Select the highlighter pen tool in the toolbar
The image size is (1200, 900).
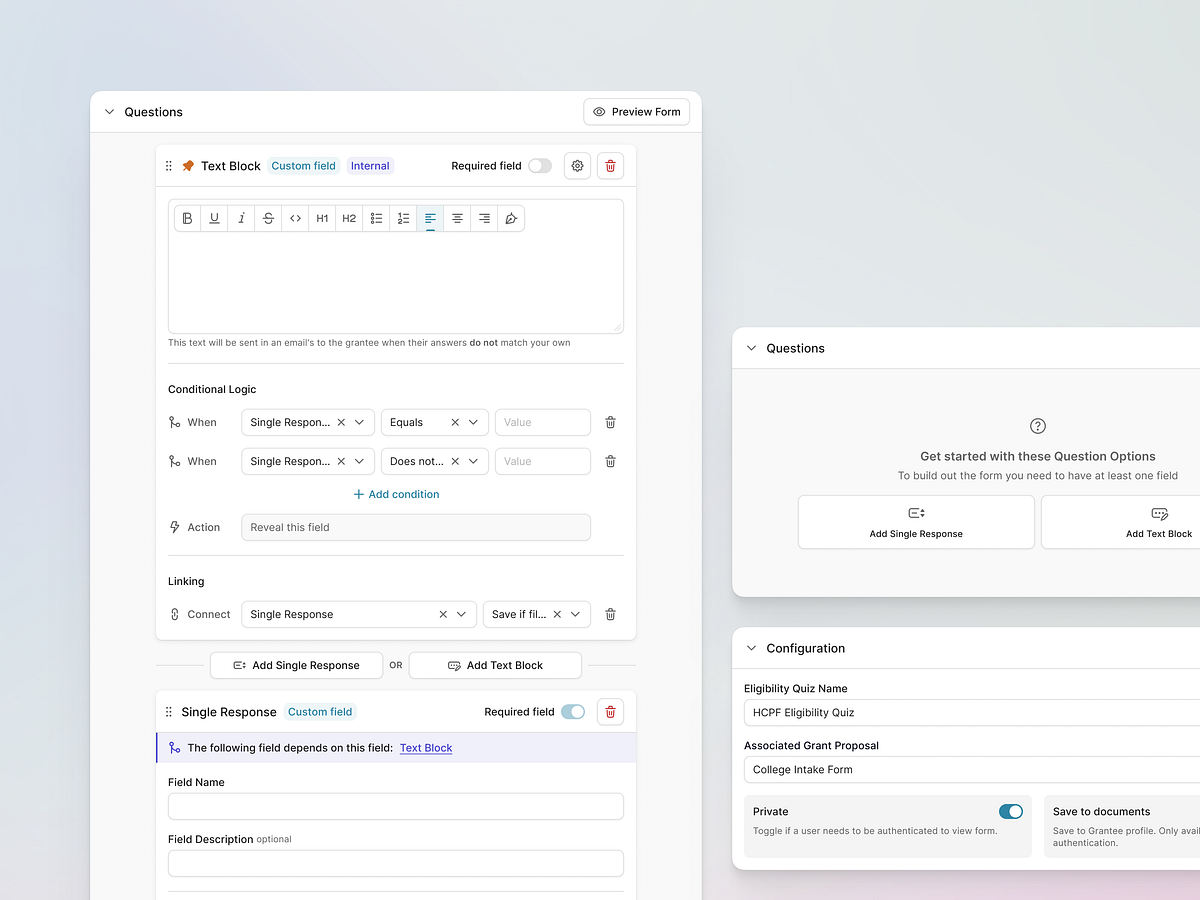click(512, 218)
